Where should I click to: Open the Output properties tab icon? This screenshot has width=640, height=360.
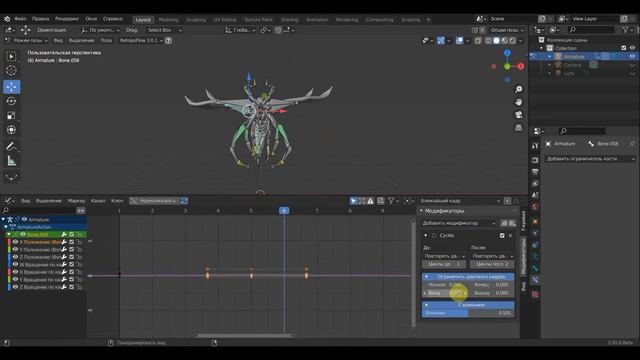[x=535, y=172]
